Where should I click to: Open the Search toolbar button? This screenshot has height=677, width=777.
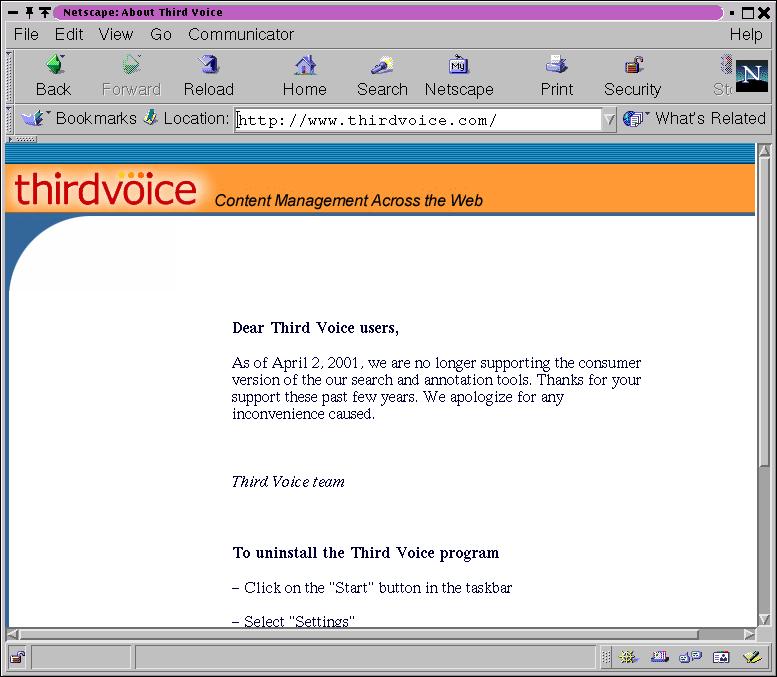[x=382, y=76]
